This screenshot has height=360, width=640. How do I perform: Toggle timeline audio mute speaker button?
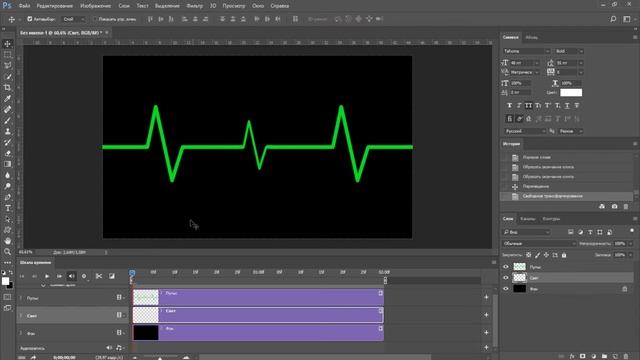71,276
